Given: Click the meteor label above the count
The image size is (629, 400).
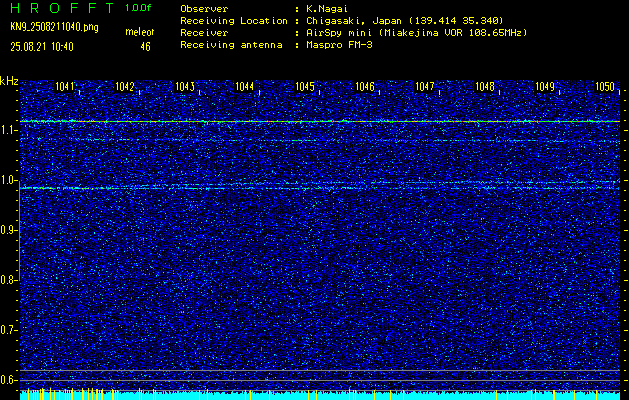Looking at the screenshot, I should tap(140, 32).
